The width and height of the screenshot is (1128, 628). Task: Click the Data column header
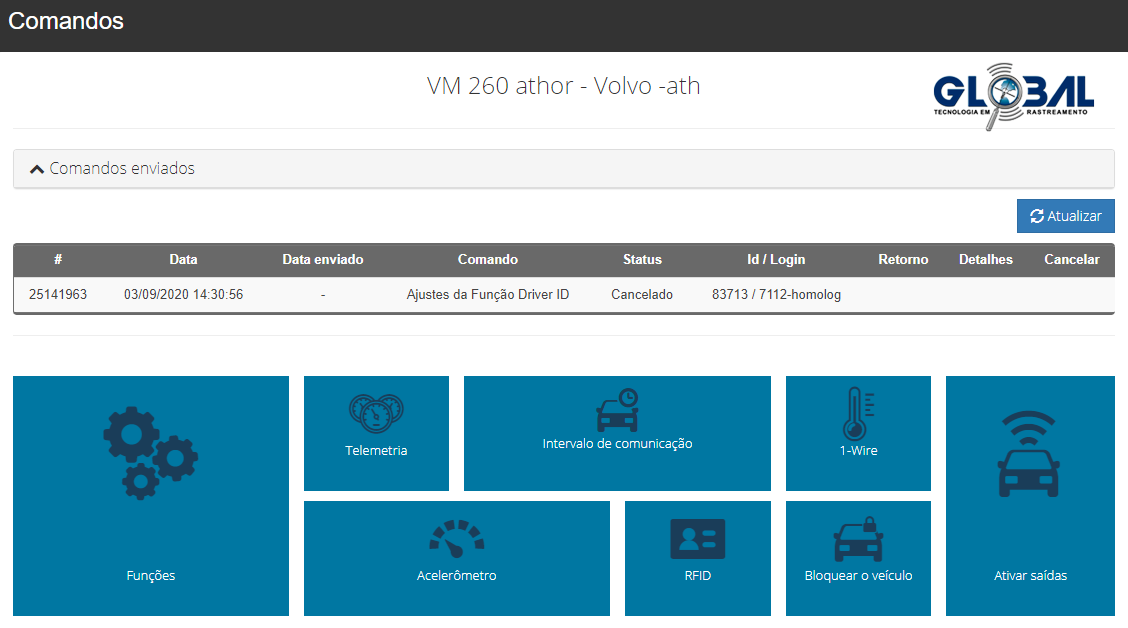pos(183,259)
